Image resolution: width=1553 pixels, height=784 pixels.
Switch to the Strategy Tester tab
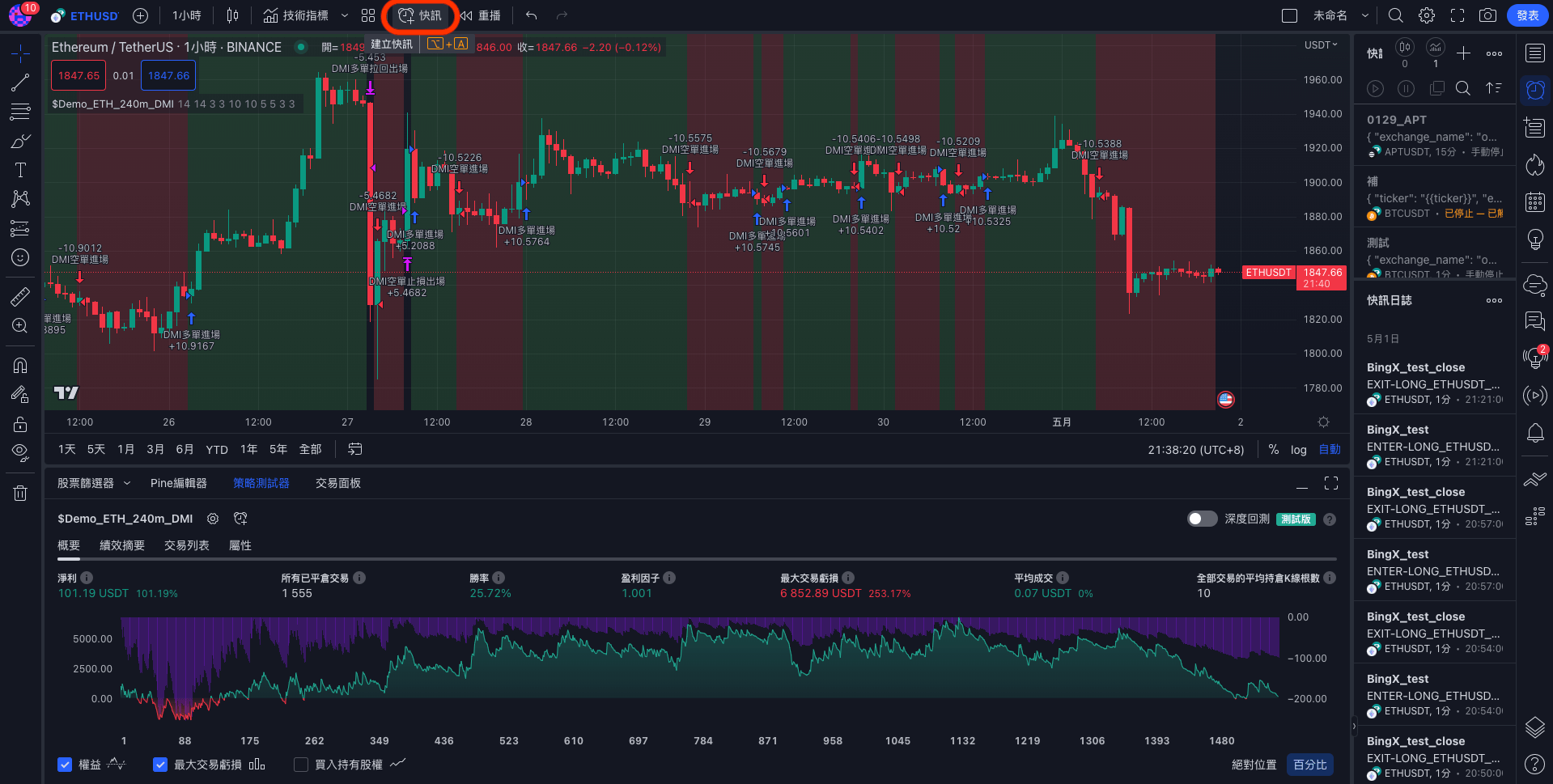coord(261,483)
